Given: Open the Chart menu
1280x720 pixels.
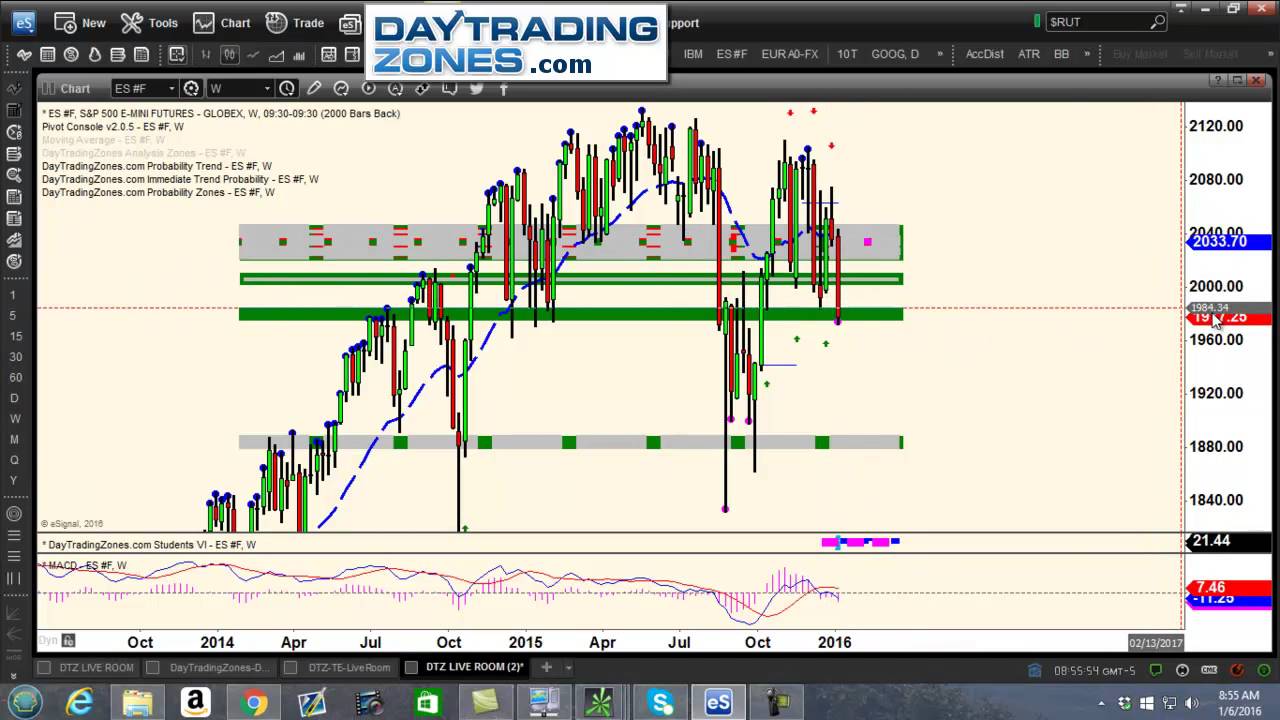Looking at the screenshot, I should (x=222, y=22).
